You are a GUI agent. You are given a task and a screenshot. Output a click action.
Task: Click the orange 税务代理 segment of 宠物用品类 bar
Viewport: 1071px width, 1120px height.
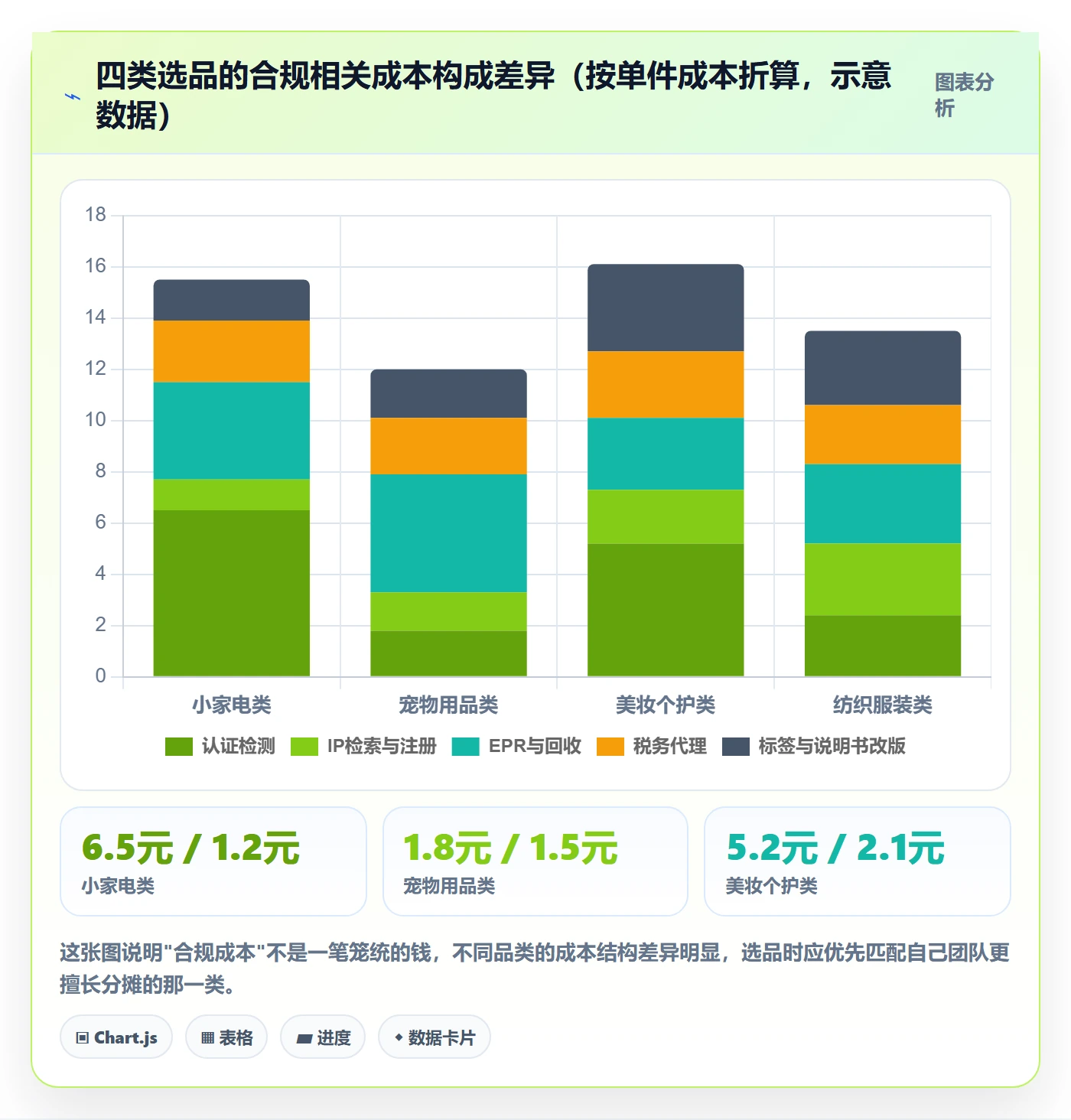[449, 446]
